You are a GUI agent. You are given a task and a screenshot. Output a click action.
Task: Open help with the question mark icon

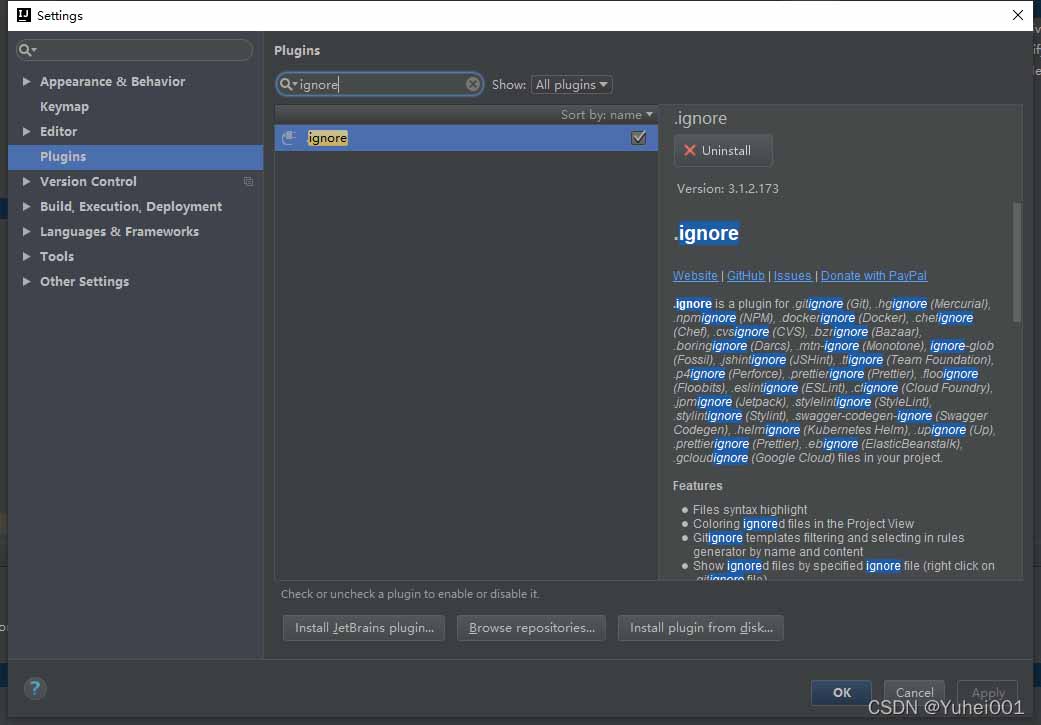pos(35,688)
